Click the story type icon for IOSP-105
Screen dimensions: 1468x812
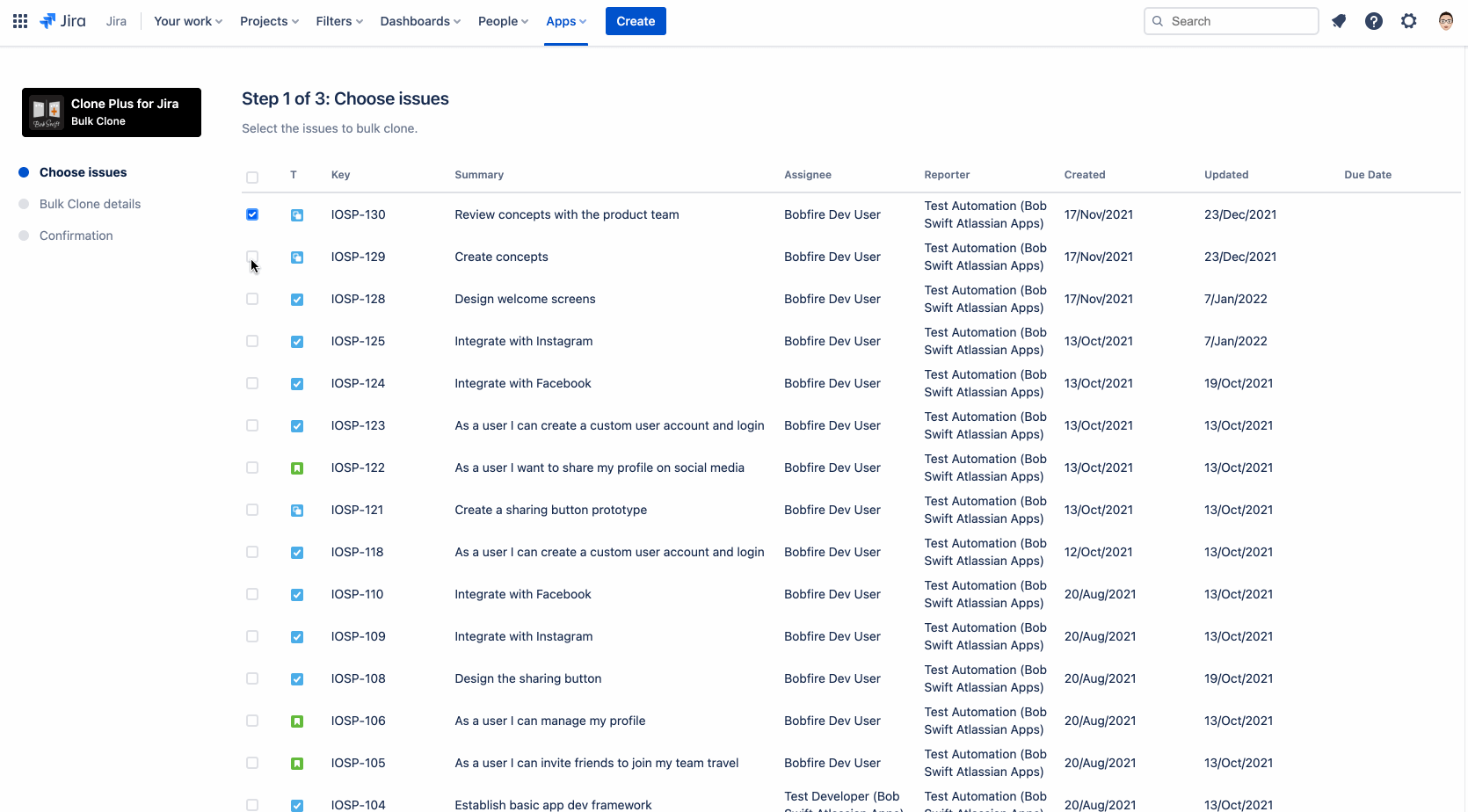click(297, 763)
